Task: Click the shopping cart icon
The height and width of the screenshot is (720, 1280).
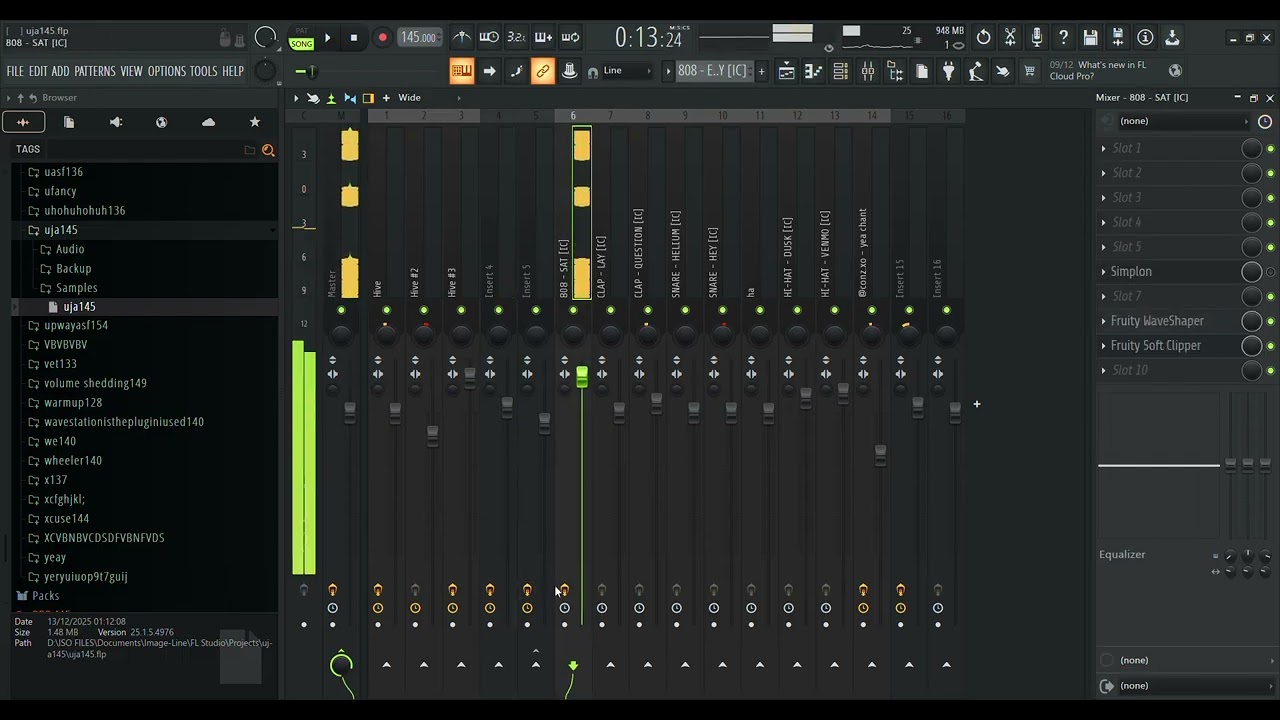Action: pos(1030,71)
